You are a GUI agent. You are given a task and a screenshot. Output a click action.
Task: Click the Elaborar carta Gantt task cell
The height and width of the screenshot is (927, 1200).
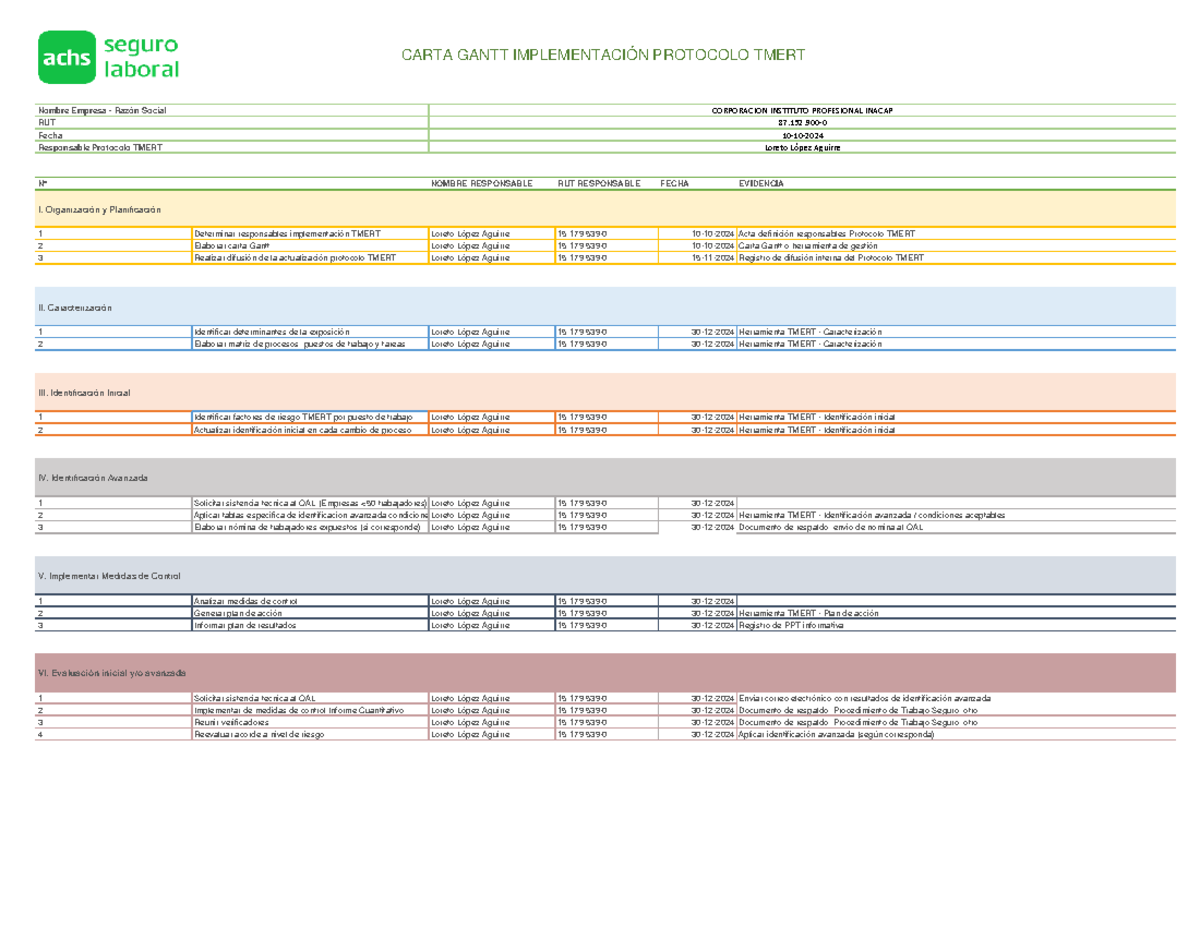point(309,245)
